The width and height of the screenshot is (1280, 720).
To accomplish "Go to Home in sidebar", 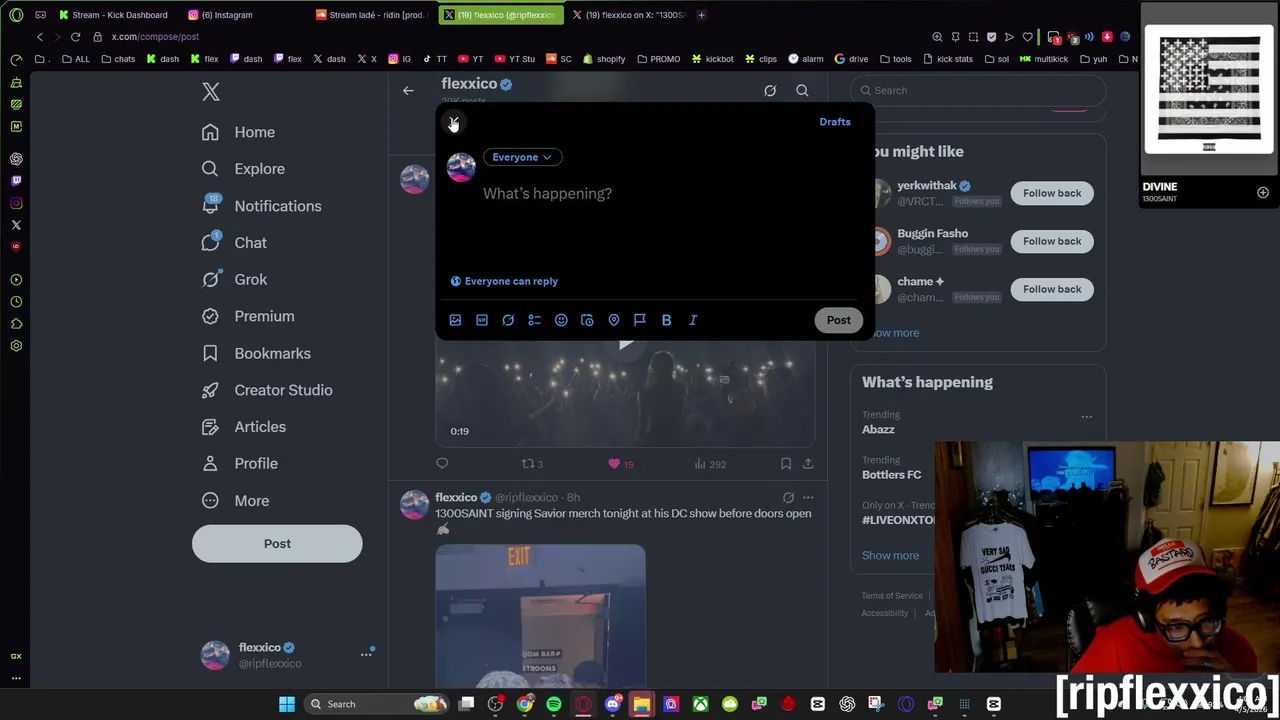I will coord(238,132).
